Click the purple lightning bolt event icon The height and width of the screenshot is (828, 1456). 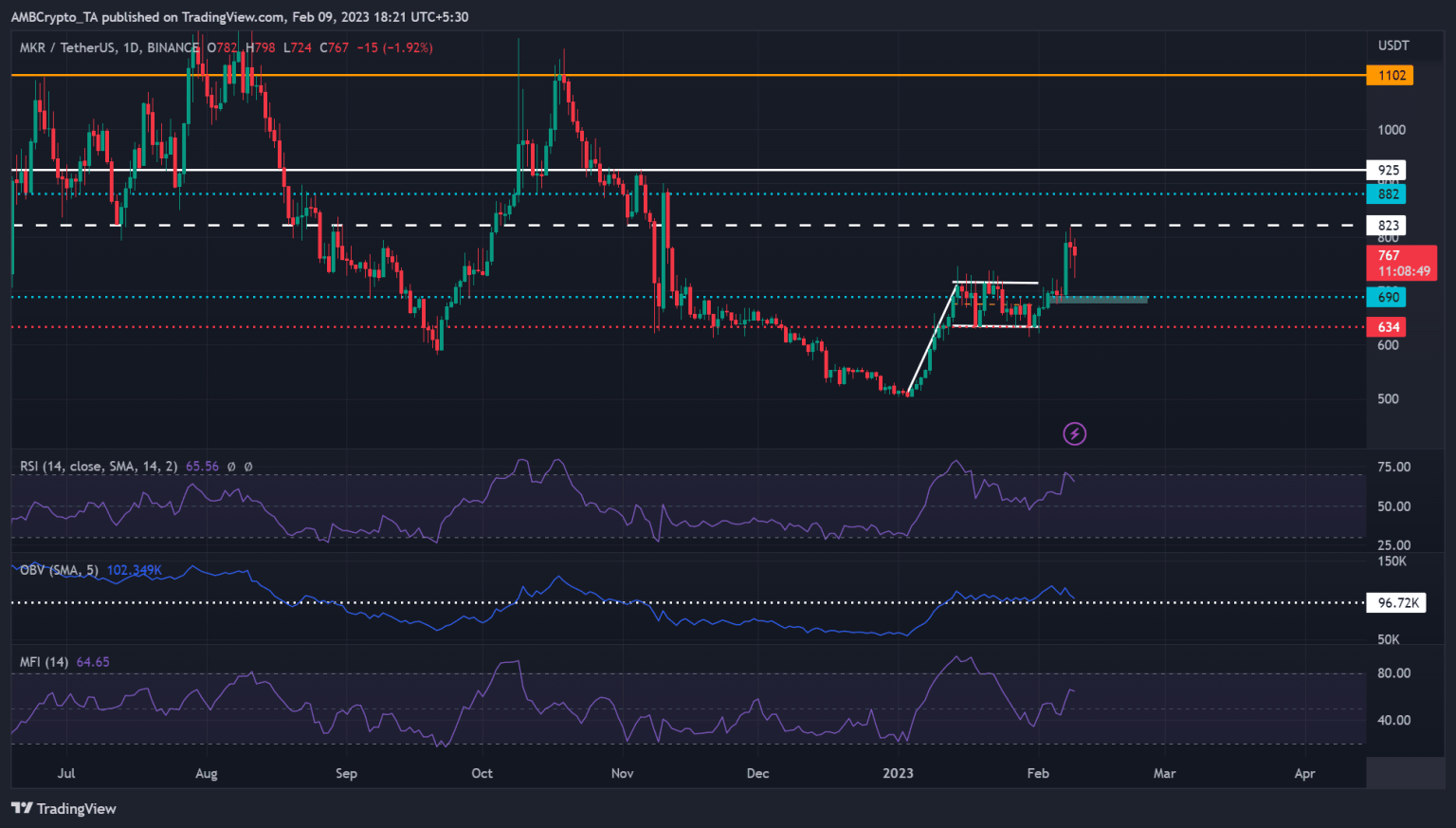coord(1074,434)
